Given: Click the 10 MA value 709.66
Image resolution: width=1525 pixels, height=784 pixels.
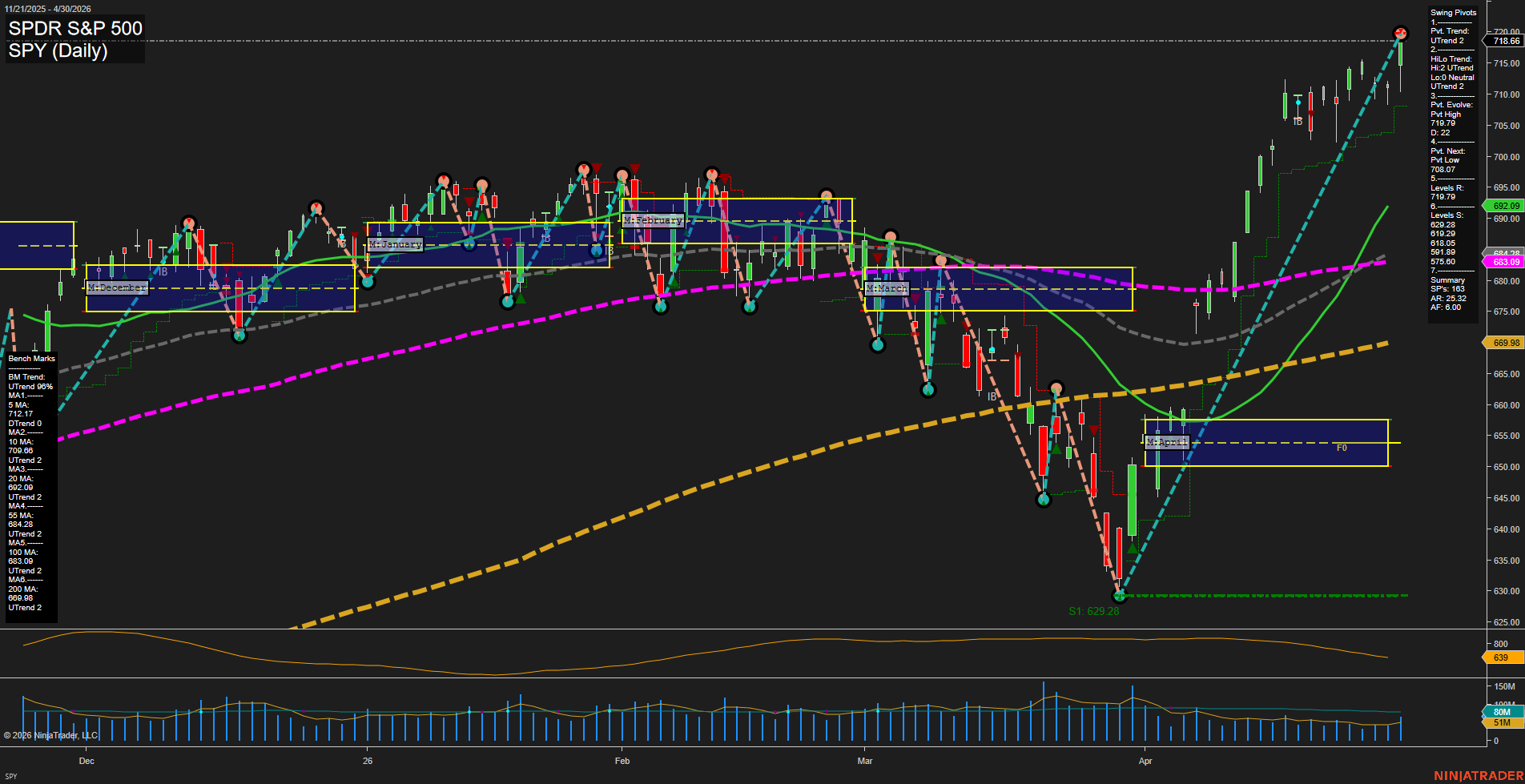Looking at the screenshot, I should pyautogui.click(x=21, y=451).
